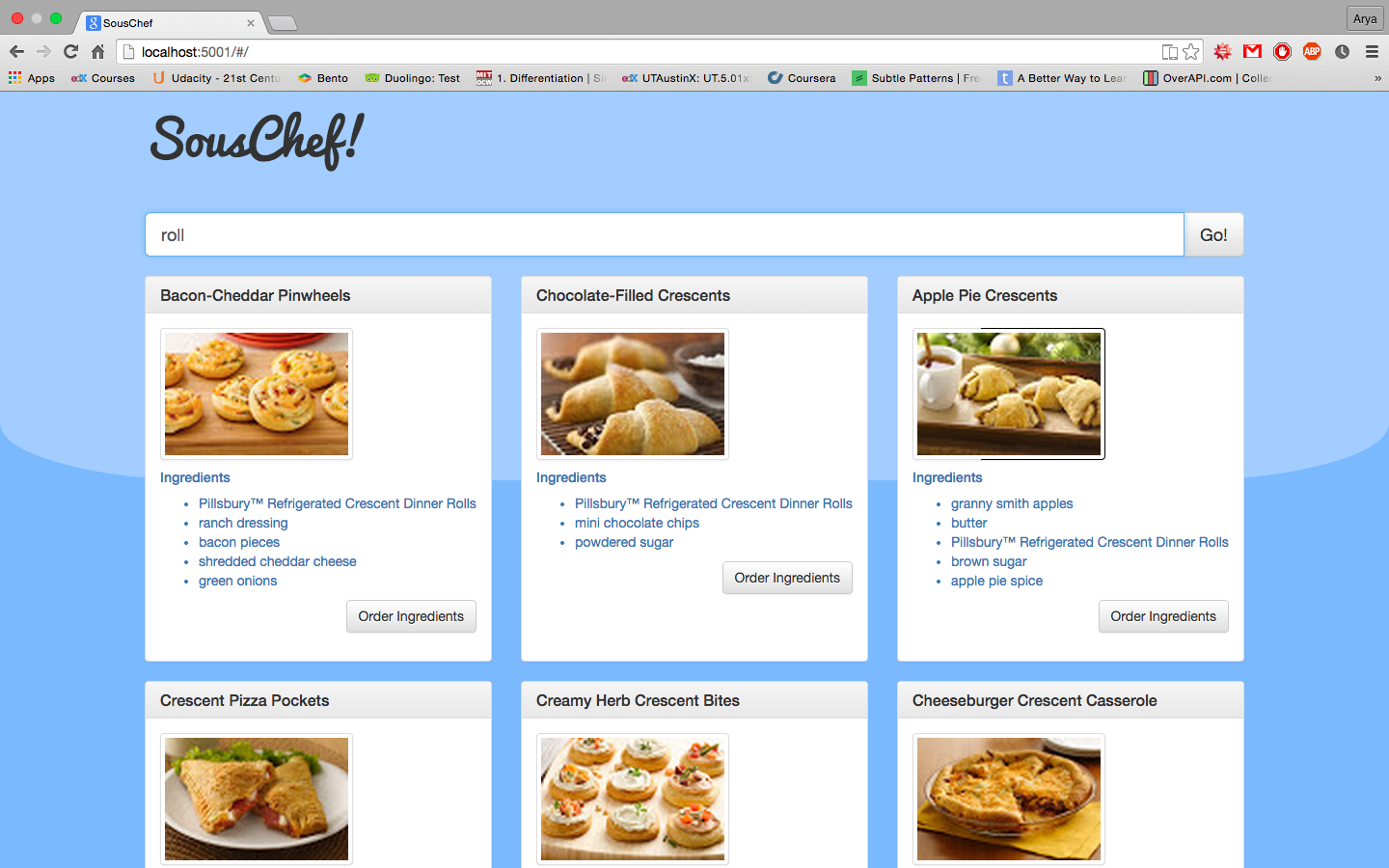Open the Apple Pie Crescents photo

tap(1009, 393)
